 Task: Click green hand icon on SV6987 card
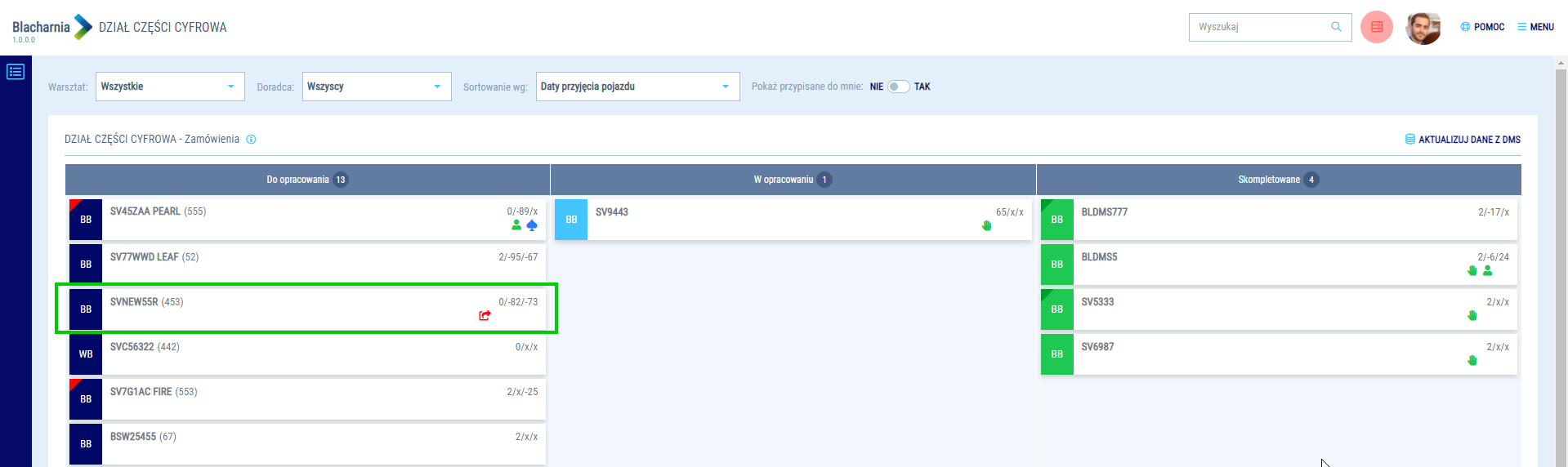[x=1472, y=360]
